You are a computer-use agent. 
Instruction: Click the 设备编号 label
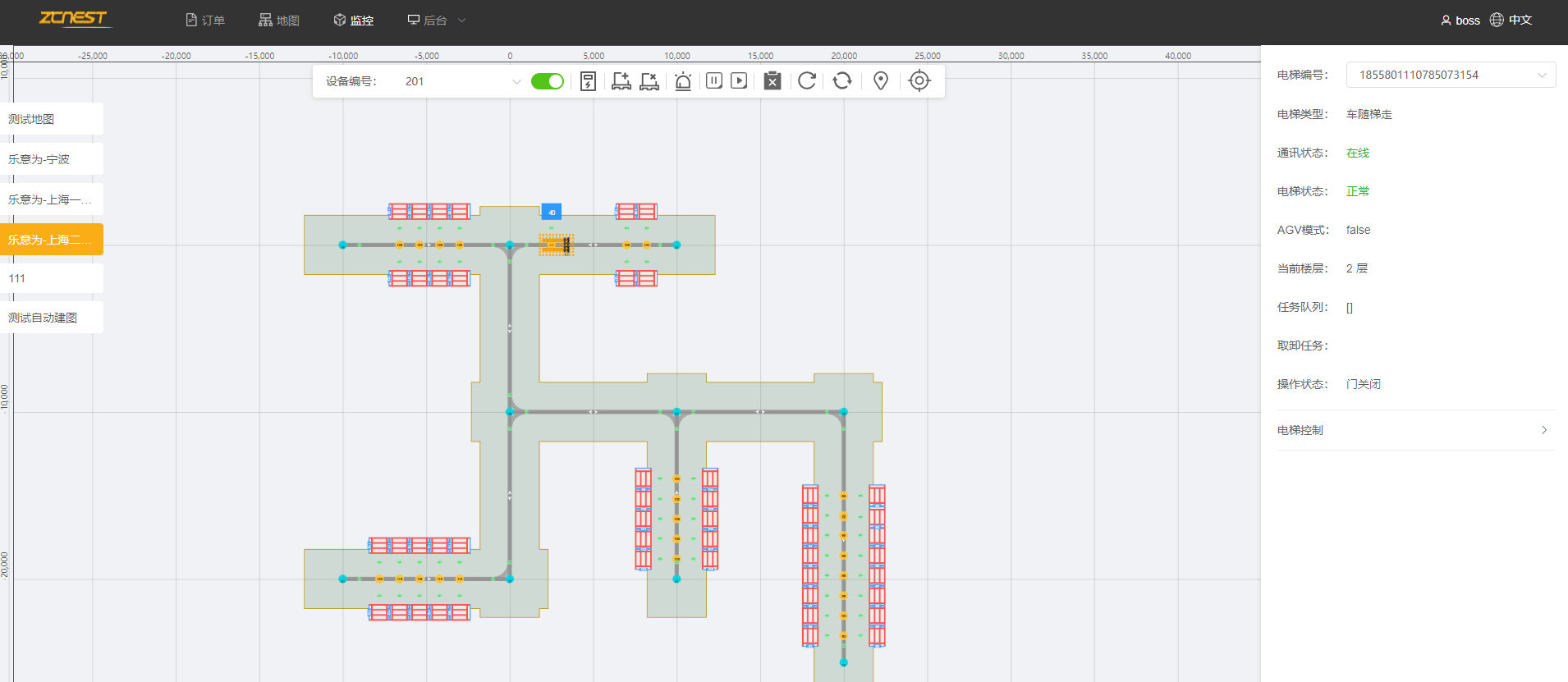click(x=351, y=81)
